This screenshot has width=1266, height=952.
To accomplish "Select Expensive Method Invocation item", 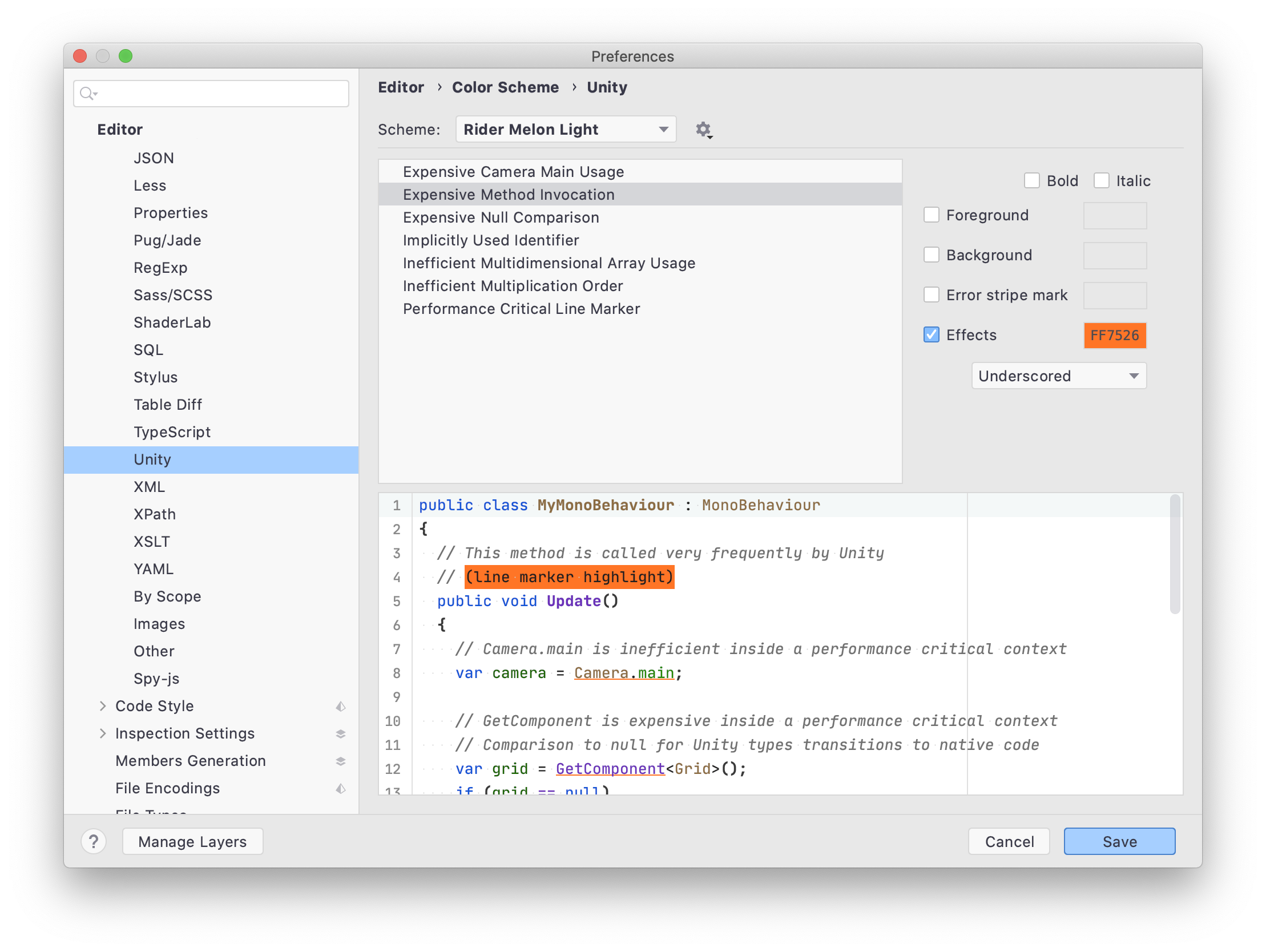I will 640,195.
